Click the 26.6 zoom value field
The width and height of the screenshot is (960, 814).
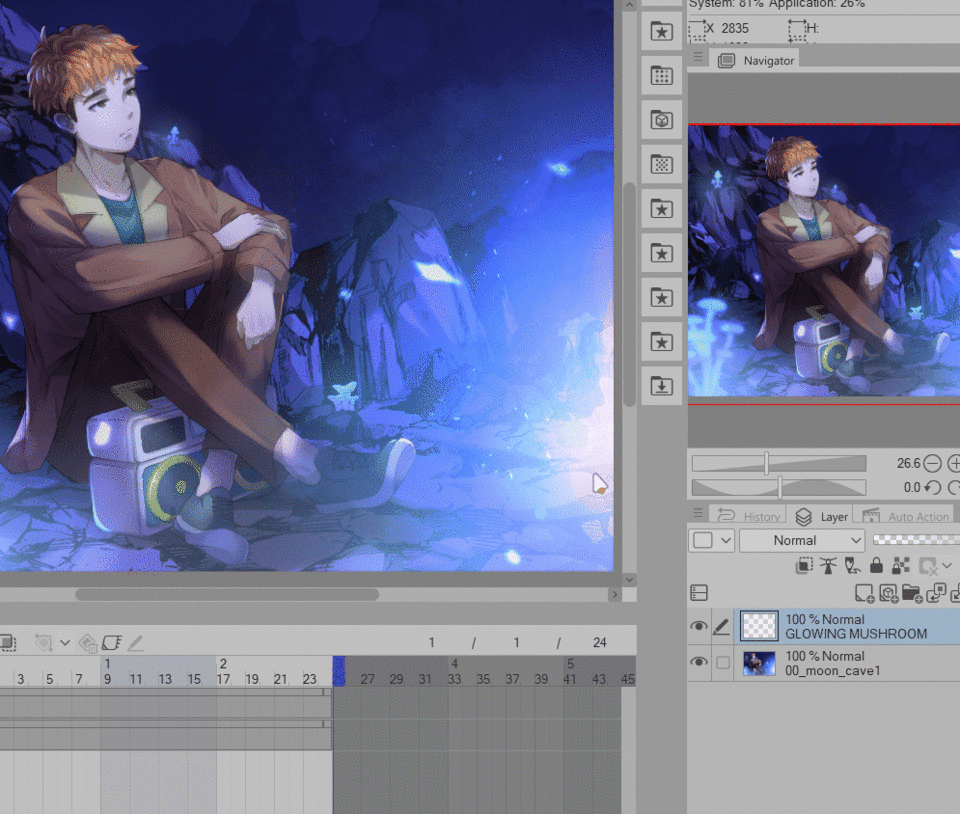[909, 463]
